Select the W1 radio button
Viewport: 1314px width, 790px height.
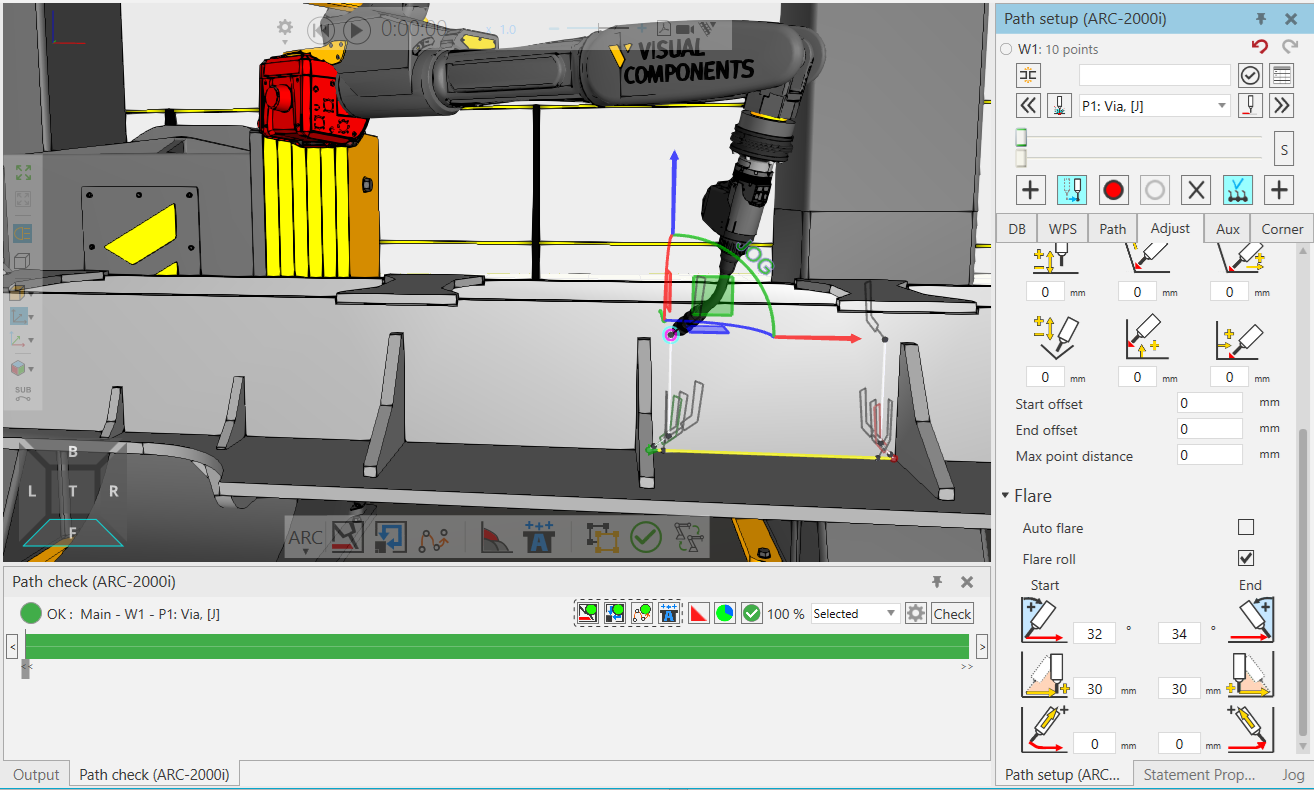pos(1006,49)
